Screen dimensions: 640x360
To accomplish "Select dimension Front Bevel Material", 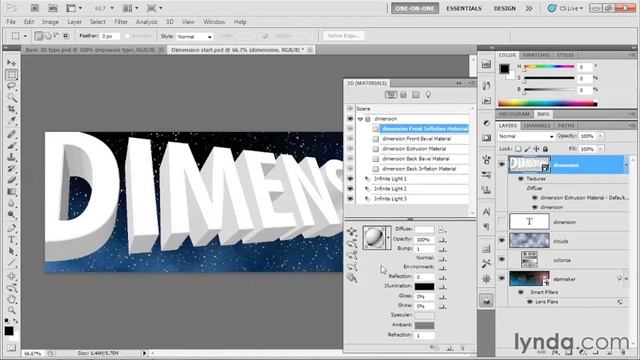I will (416, 139).
